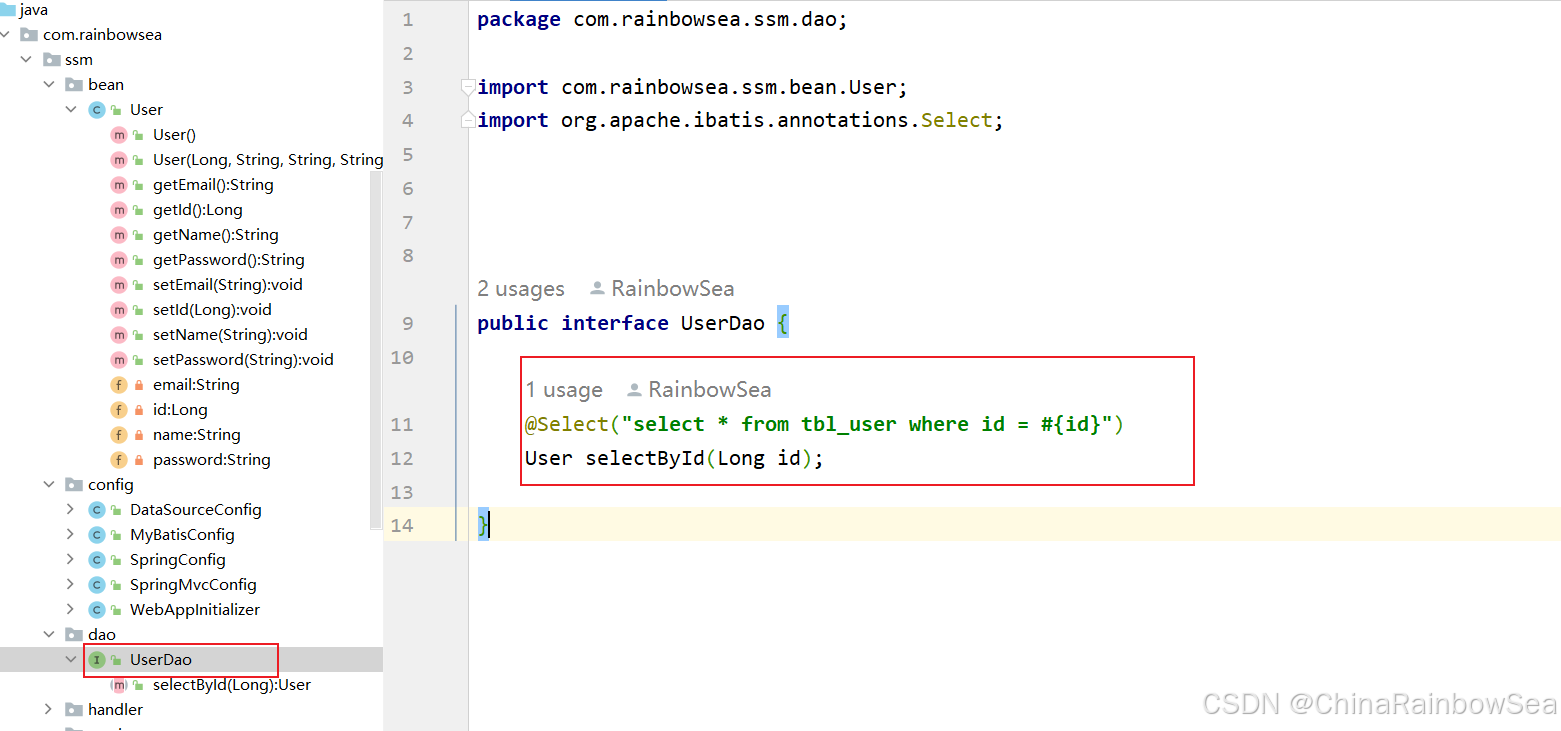This screenshot has width=1561, height=731.
Task: Click the @Select annotation on line 11
Action: (x=566, y=424)
